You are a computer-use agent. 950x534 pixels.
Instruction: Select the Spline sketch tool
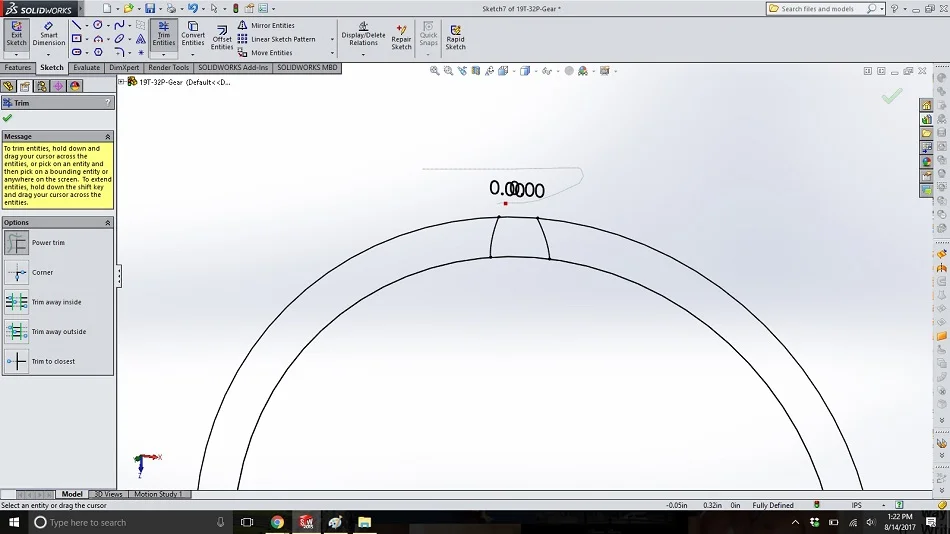click(119, 25)
